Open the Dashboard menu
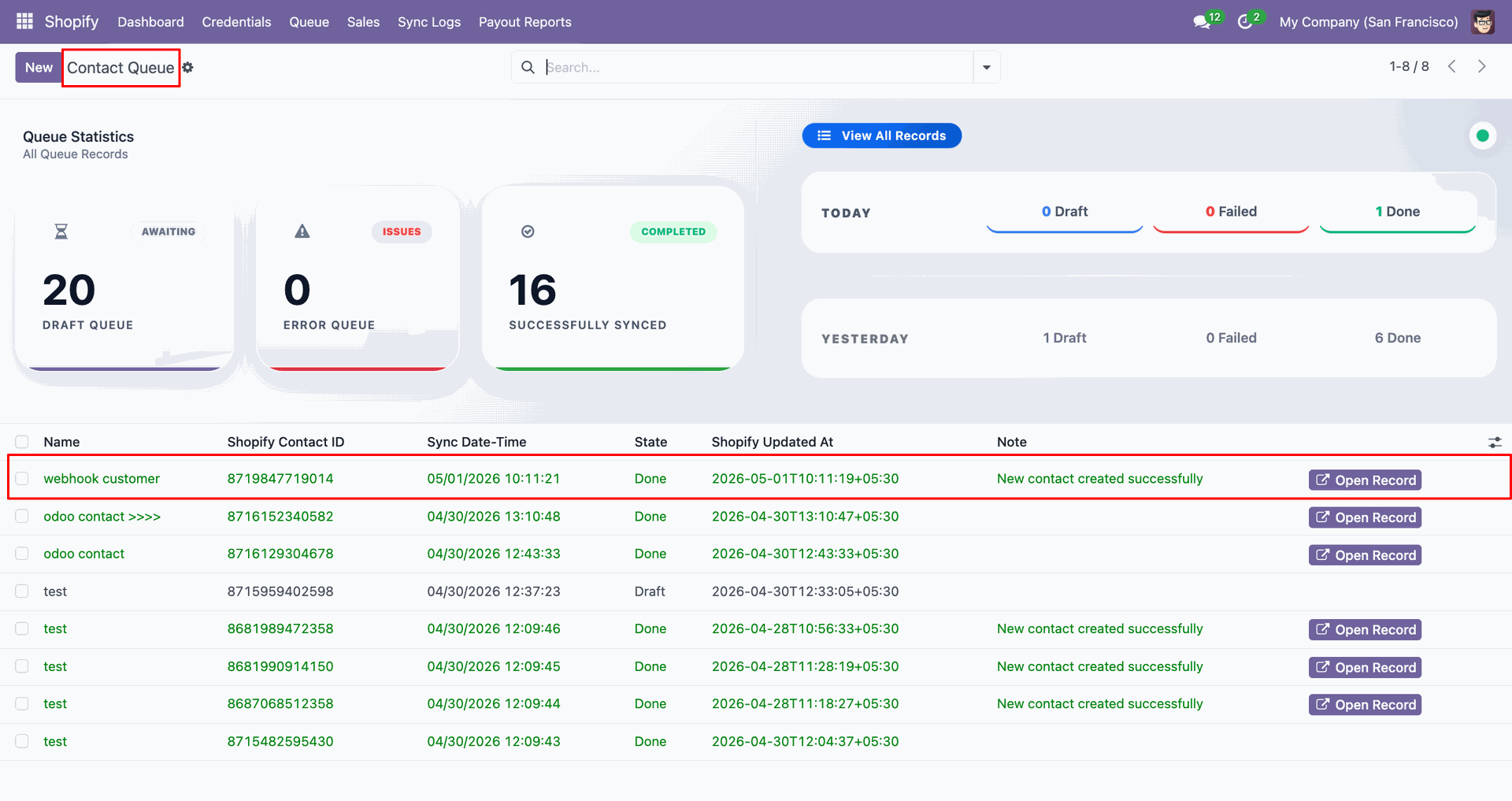1512x801 pixels. point(150,22)
